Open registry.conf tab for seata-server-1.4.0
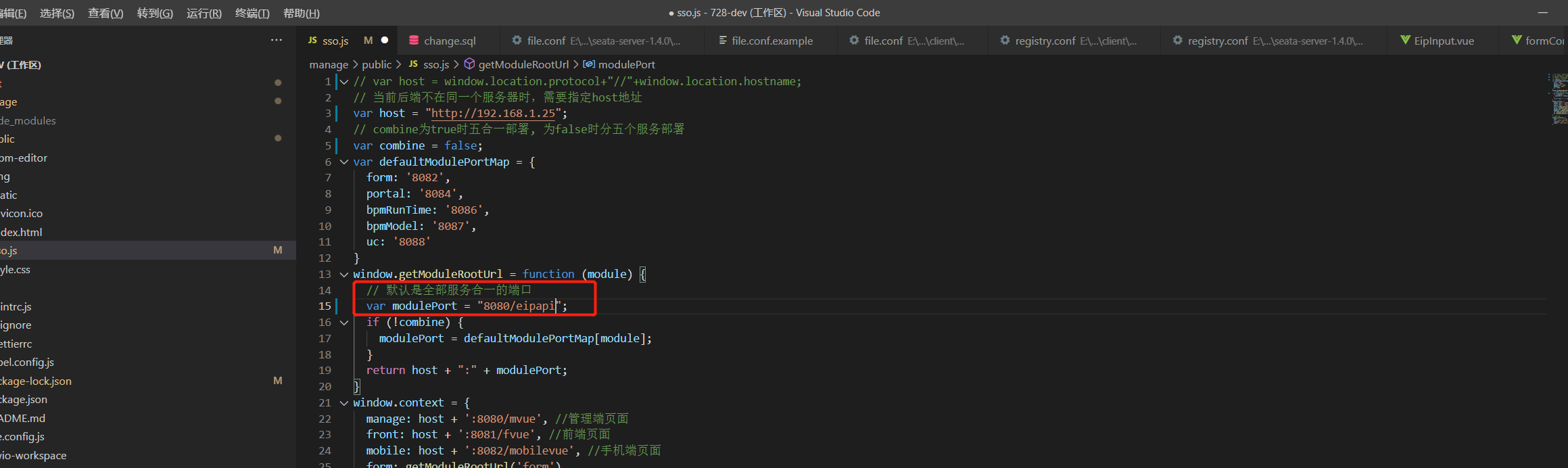1568x468 pixels. (1273, 41)
